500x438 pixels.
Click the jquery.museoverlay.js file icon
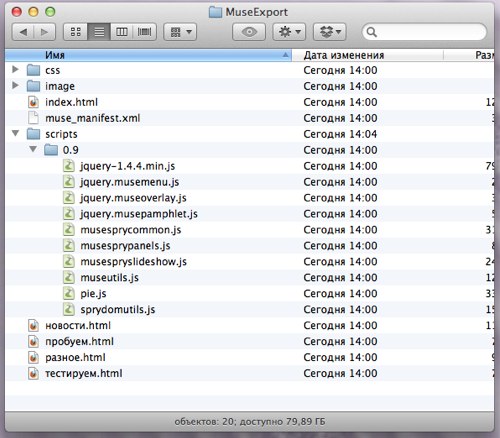[x=69, y=198]
